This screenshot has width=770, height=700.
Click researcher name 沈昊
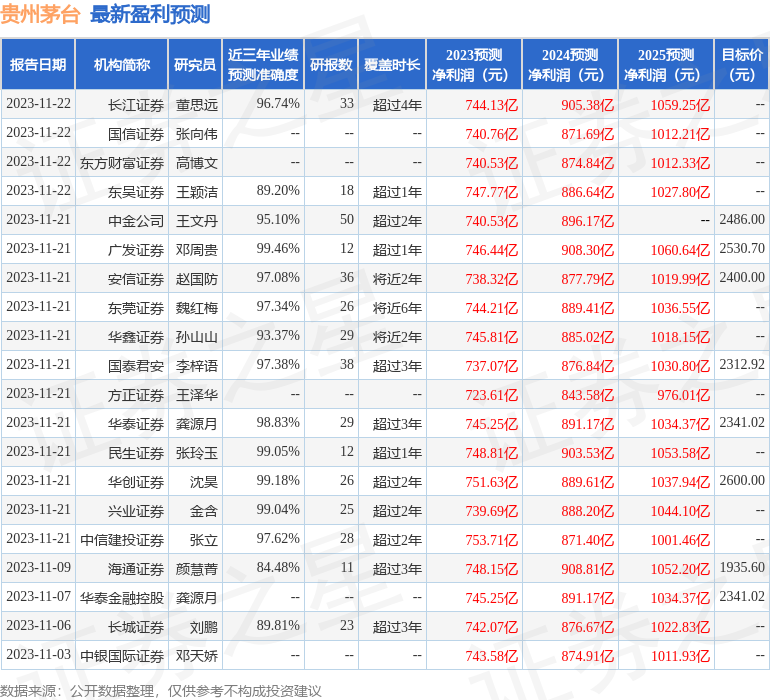click(204, 481)
